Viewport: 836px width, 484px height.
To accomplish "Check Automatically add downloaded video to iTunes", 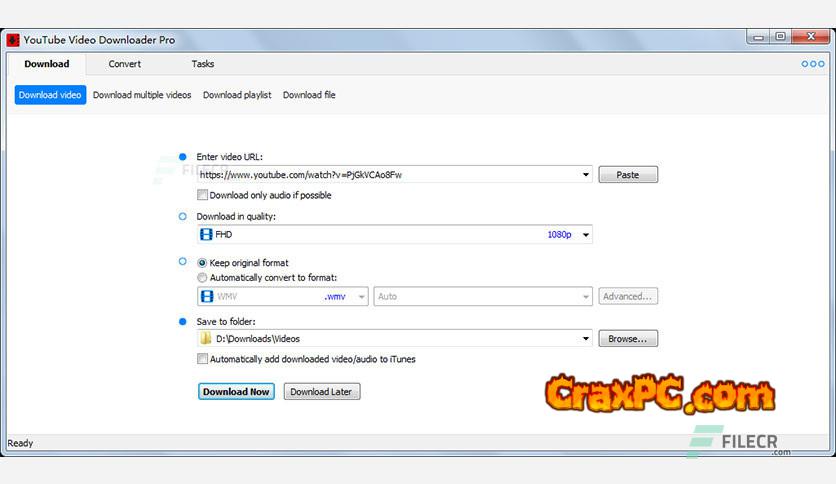I will (x=202, y=359).
